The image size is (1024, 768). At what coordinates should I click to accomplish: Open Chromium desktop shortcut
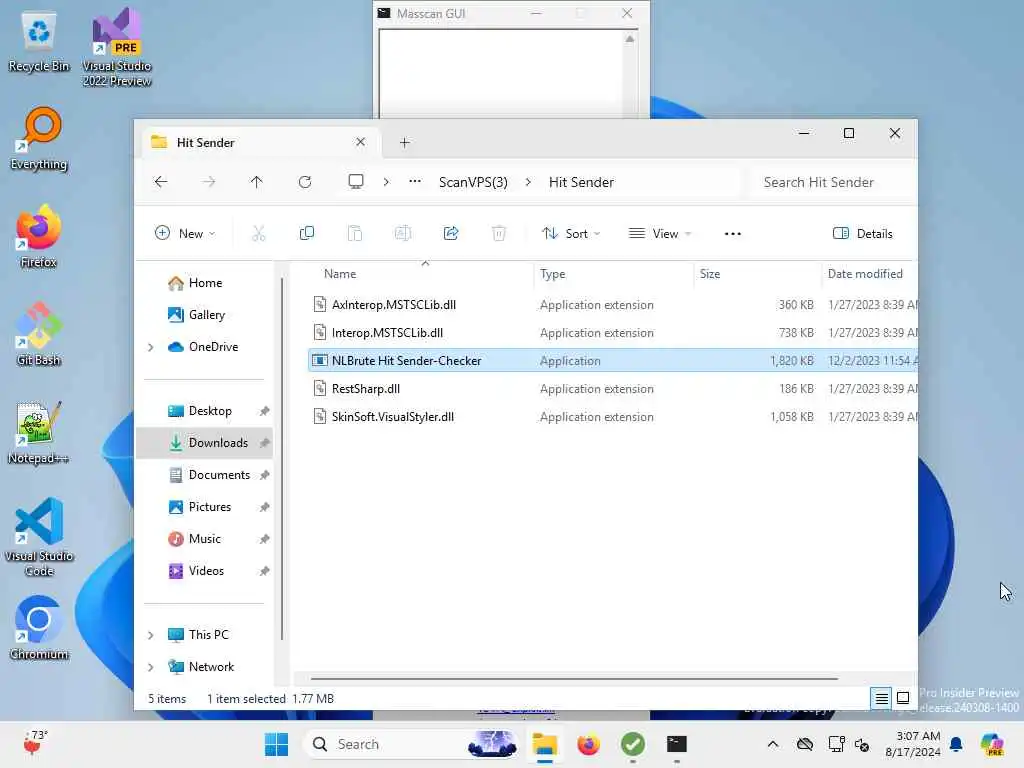click(x=39, y=628)
